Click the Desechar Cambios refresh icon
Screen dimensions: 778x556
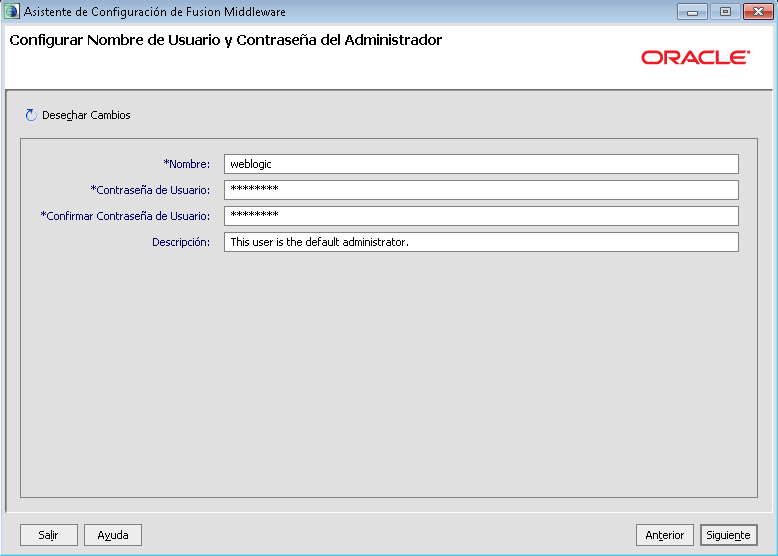click(31, 115)
